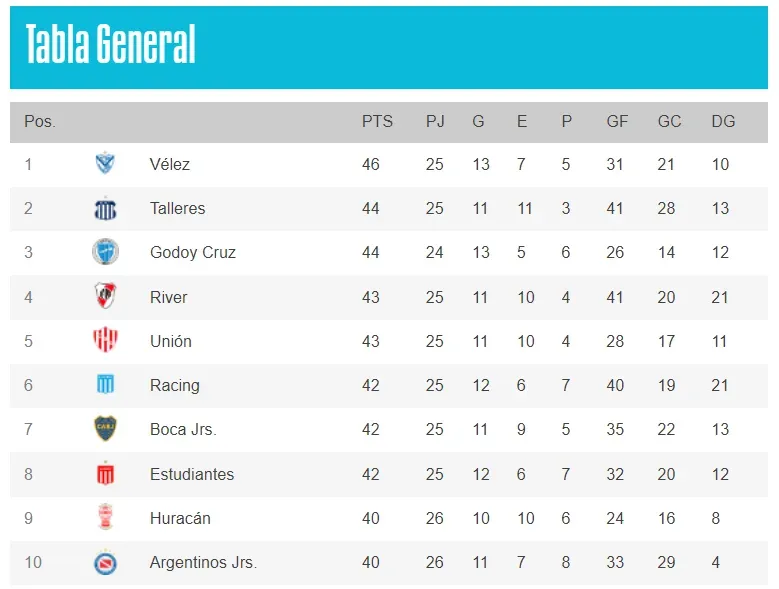Click the Boca Jrs. crest icon
Image resolution: width=779 pixels, height=589 pixels.
105,429
